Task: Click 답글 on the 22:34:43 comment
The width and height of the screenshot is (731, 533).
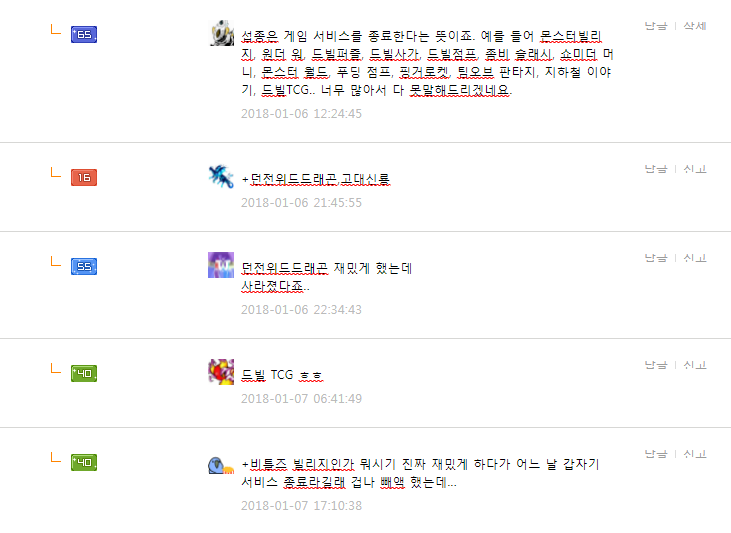Action: click(656, 258)
